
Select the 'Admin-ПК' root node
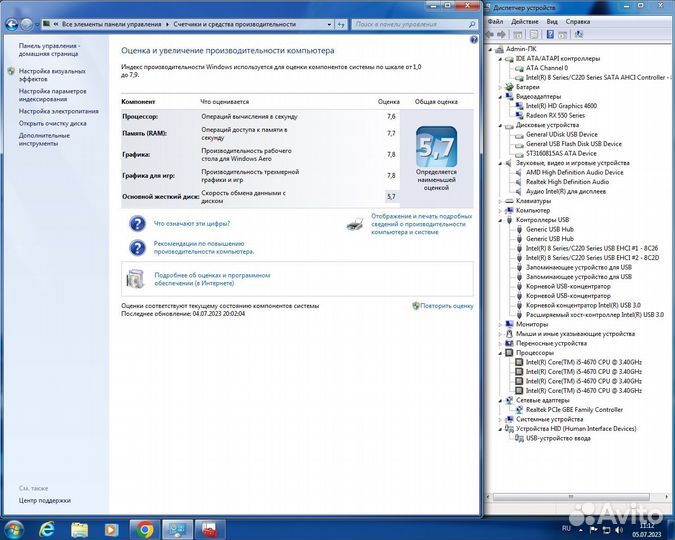(521, 49)
